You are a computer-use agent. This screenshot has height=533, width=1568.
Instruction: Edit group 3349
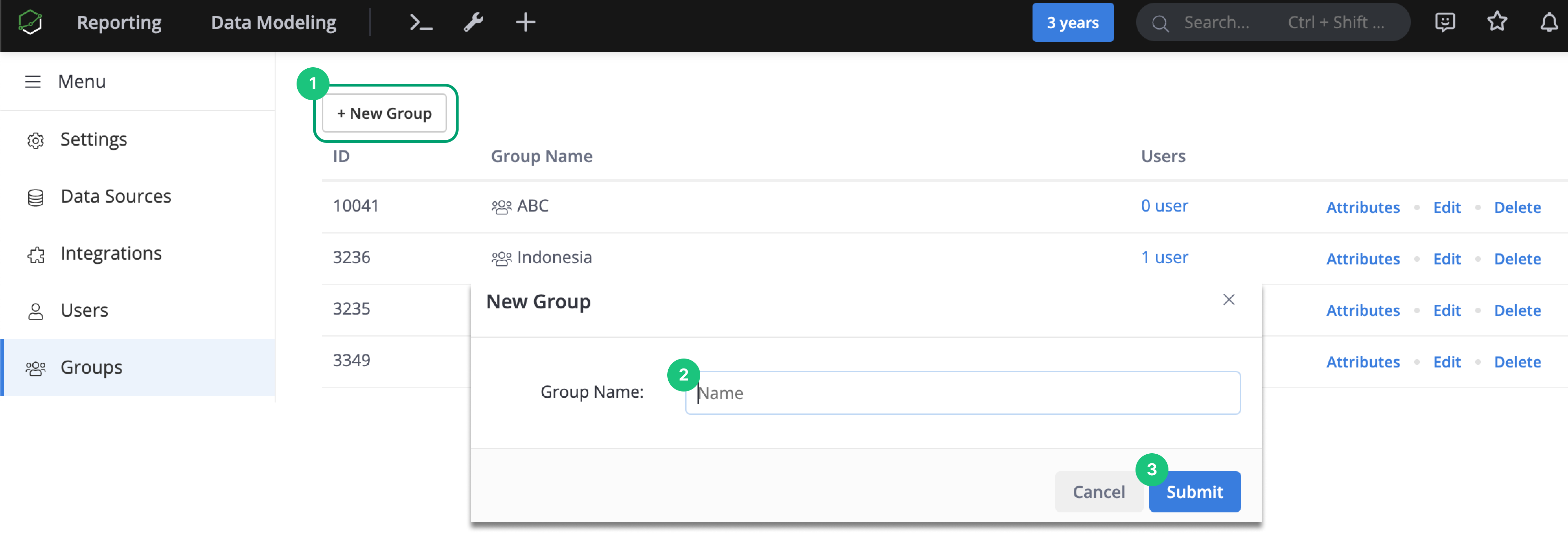pos(1446,362)
